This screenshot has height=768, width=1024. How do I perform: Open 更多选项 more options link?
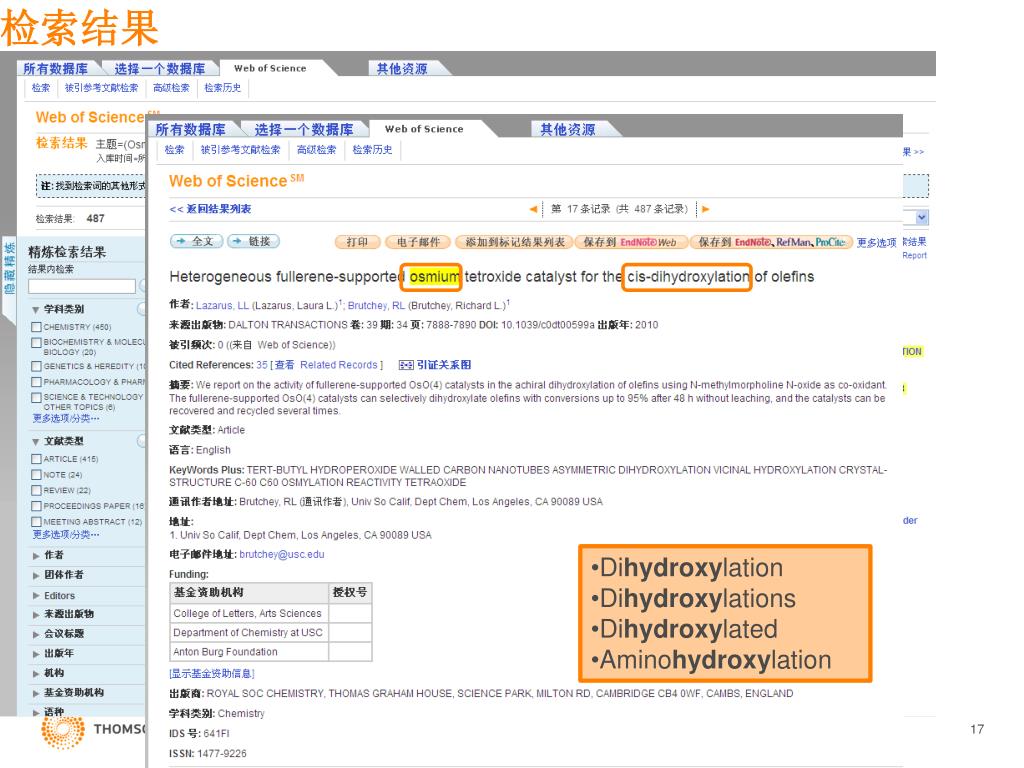pyautogui.click(x=876, y=243)
